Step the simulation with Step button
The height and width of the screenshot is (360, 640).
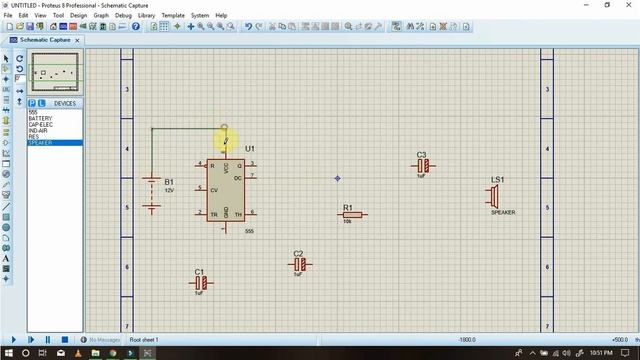coord(31,340)
